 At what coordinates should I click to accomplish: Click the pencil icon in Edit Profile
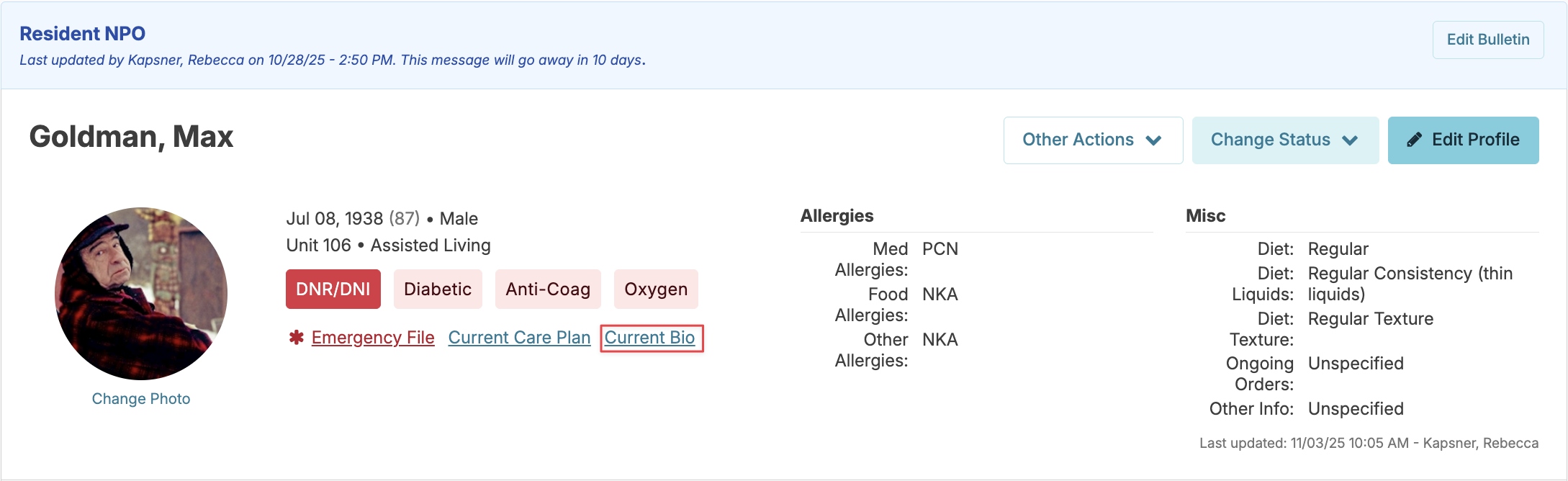tap(1414, 140)
